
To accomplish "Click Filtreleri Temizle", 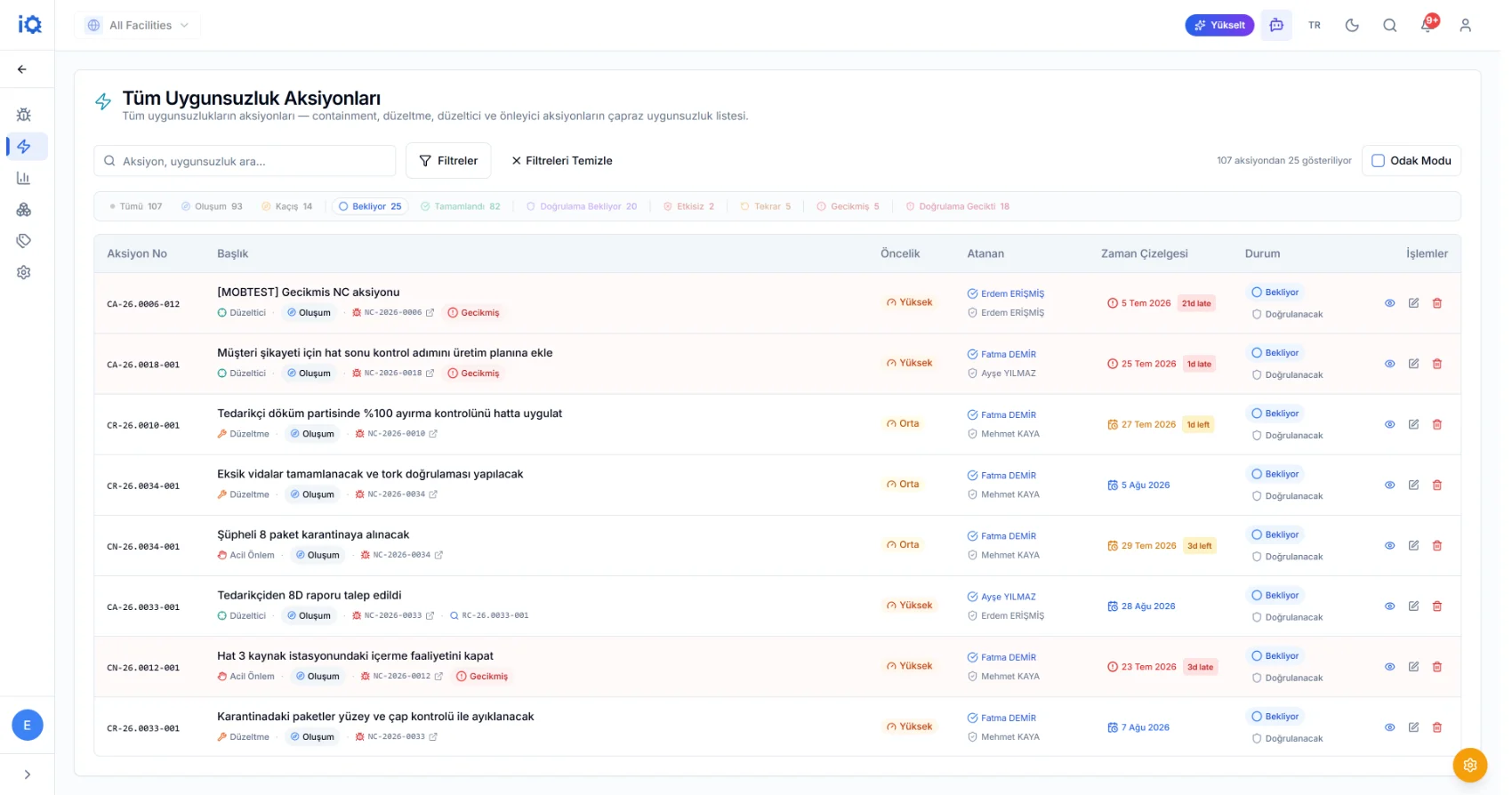I will pyautogui.click(x=561, y=161).
